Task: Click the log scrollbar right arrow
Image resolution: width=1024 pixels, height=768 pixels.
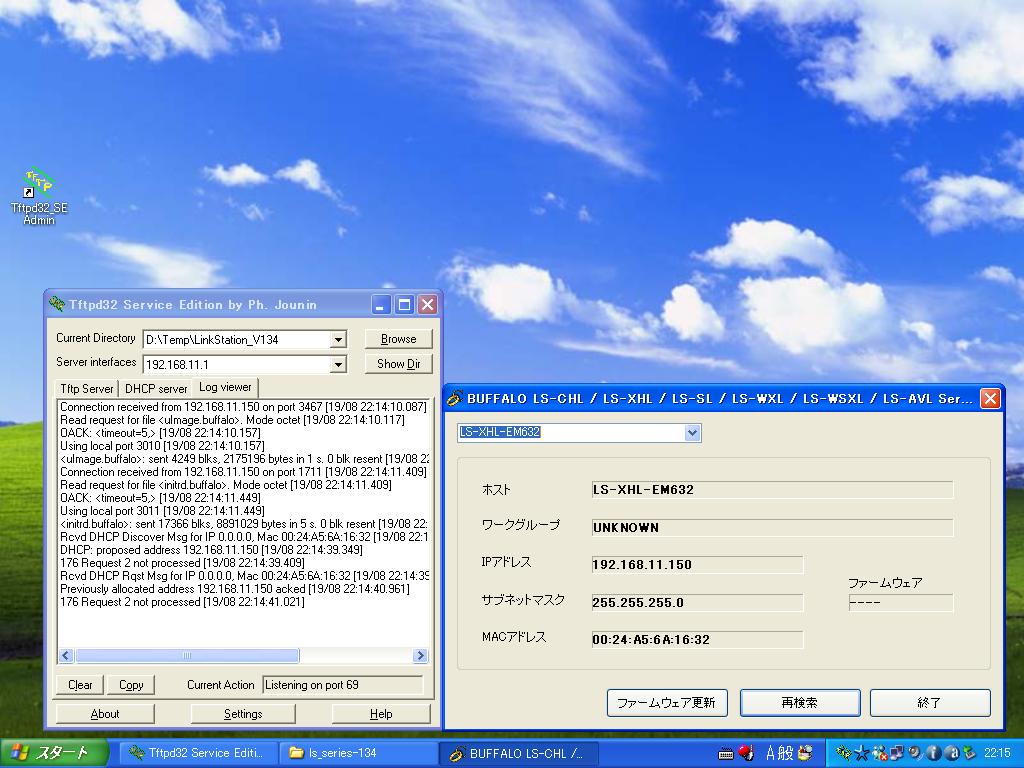Action: 421,656
